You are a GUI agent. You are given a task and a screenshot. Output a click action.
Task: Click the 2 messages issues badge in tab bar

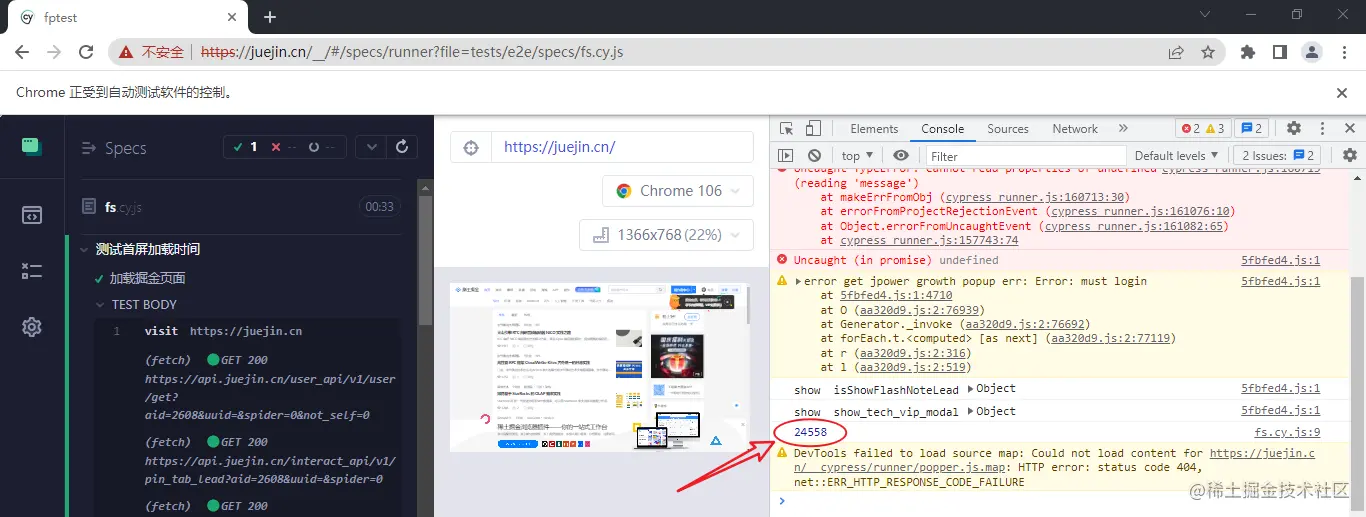coord(1252,128)
